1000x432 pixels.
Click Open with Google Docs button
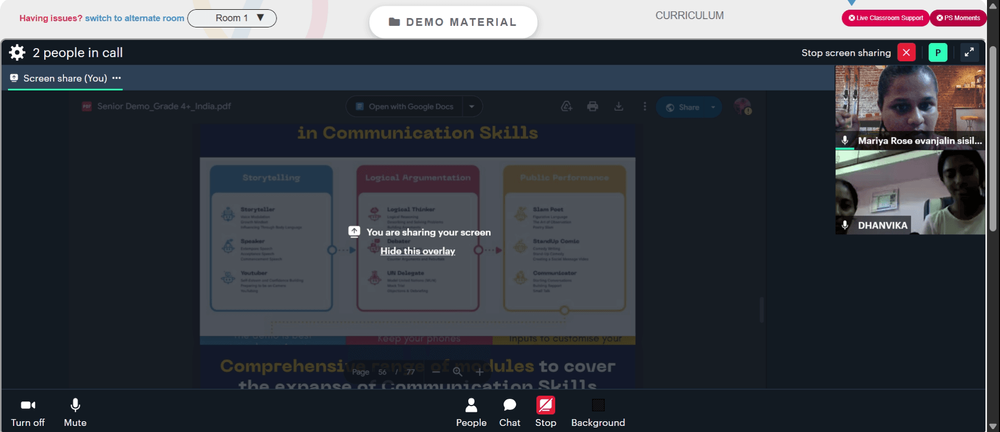[404, 107]
